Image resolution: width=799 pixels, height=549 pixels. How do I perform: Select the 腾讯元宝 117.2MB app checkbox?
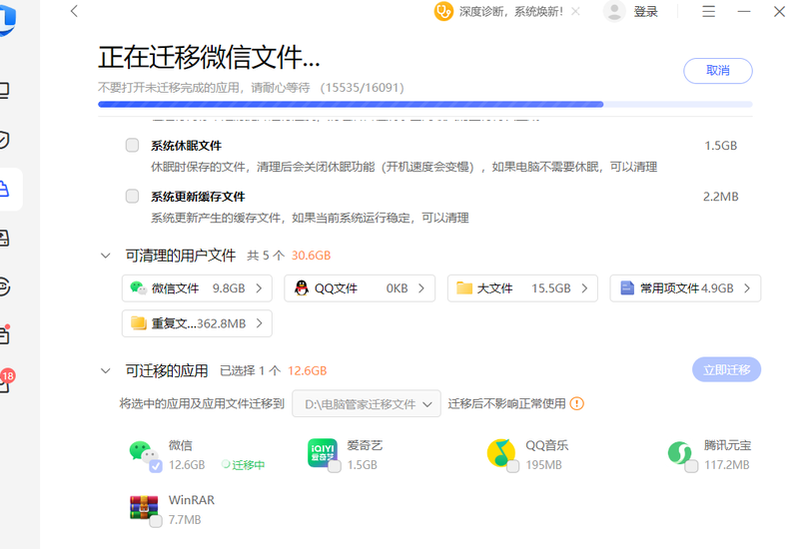(x=691, y=466)
